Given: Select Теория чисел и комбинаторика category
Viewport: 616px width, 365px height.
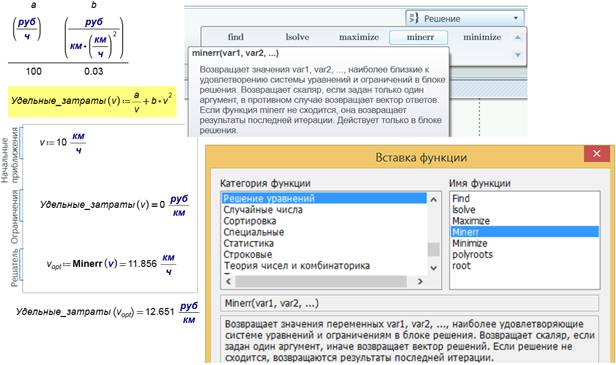Looking at the screenshot, I should (296, 266).
